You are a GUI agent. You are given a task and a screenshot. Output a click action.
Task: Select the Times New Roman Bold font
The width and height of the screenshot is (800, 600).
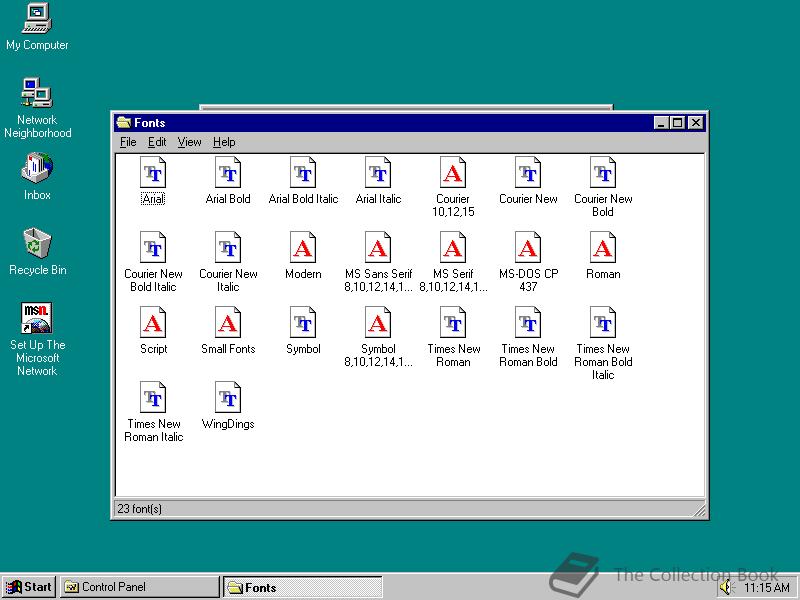(528, 324)
